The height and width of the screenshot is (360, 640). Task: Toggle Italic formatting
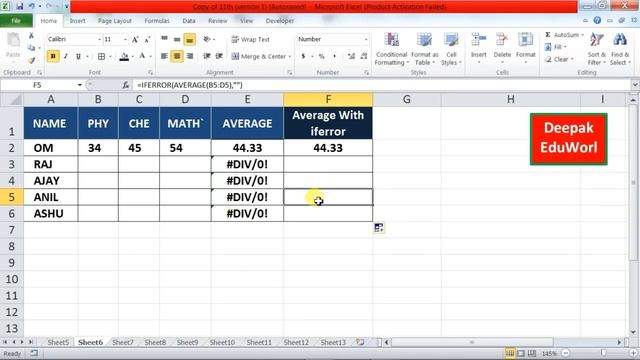coord(65,56)
